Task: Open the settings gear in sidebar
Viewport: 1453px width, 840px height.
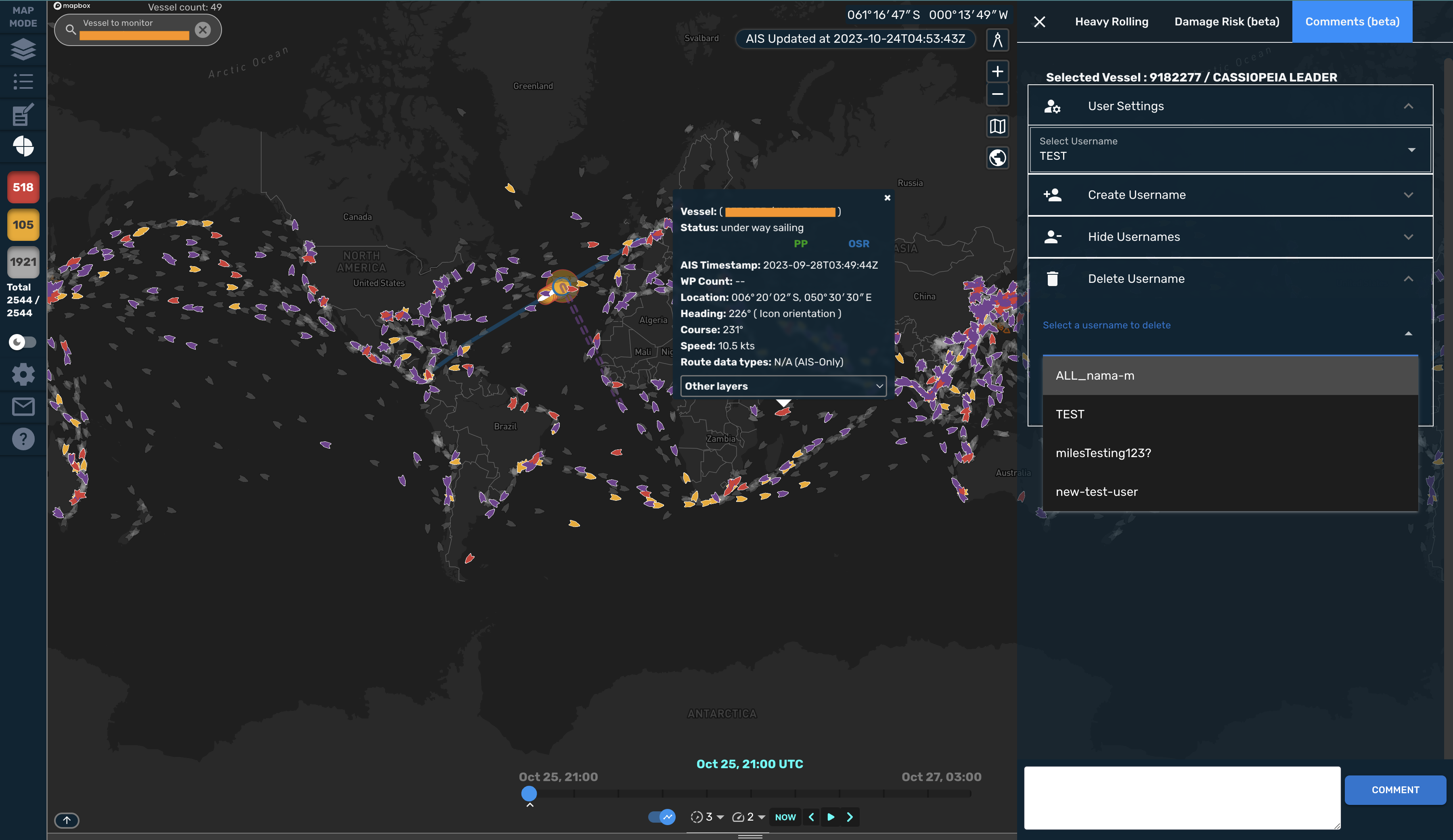Action: tap(23, 374)
